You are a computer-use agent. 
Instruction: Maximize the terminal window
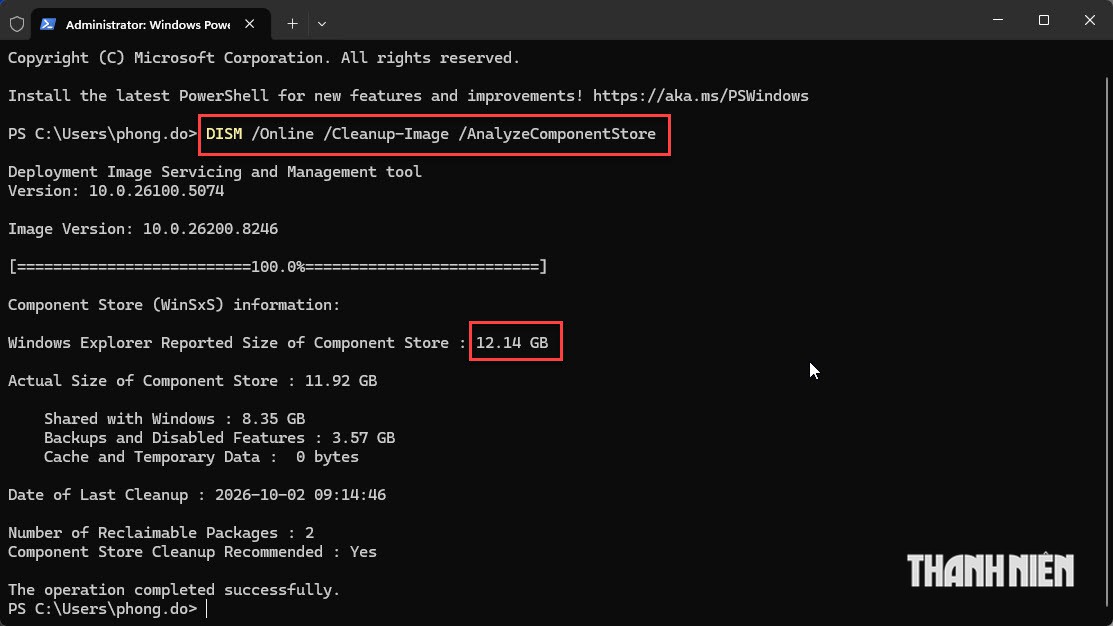point(1043,20)
